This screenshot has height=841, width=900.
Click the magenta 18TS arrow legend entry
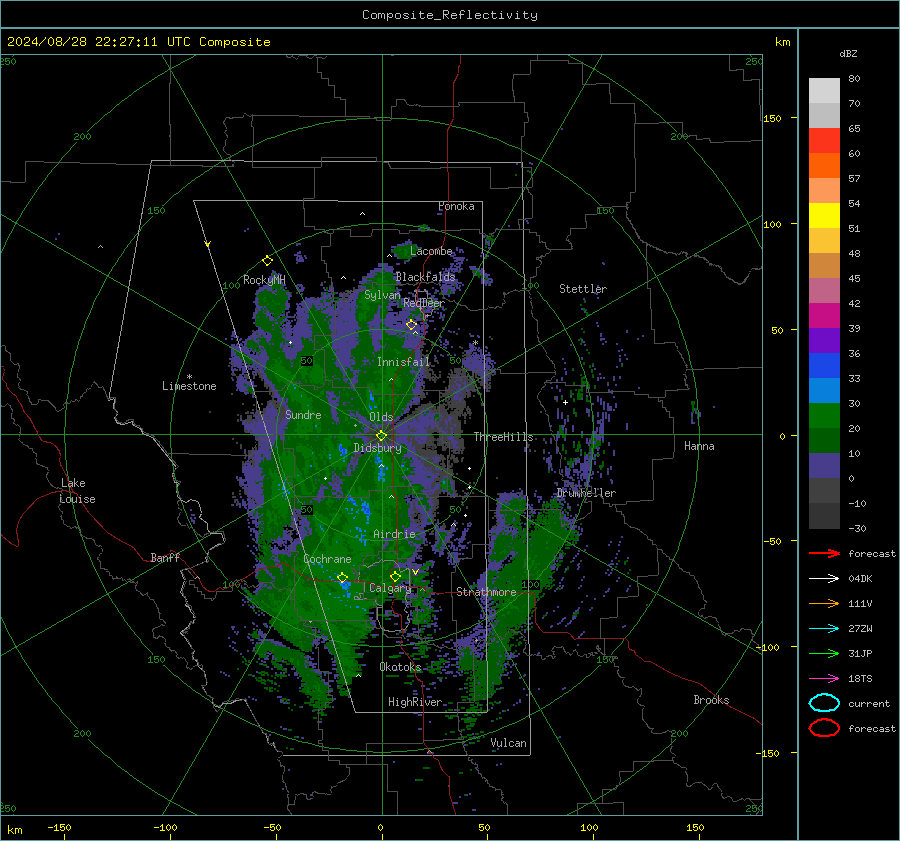pyautogui.click(x=824, y=679)
